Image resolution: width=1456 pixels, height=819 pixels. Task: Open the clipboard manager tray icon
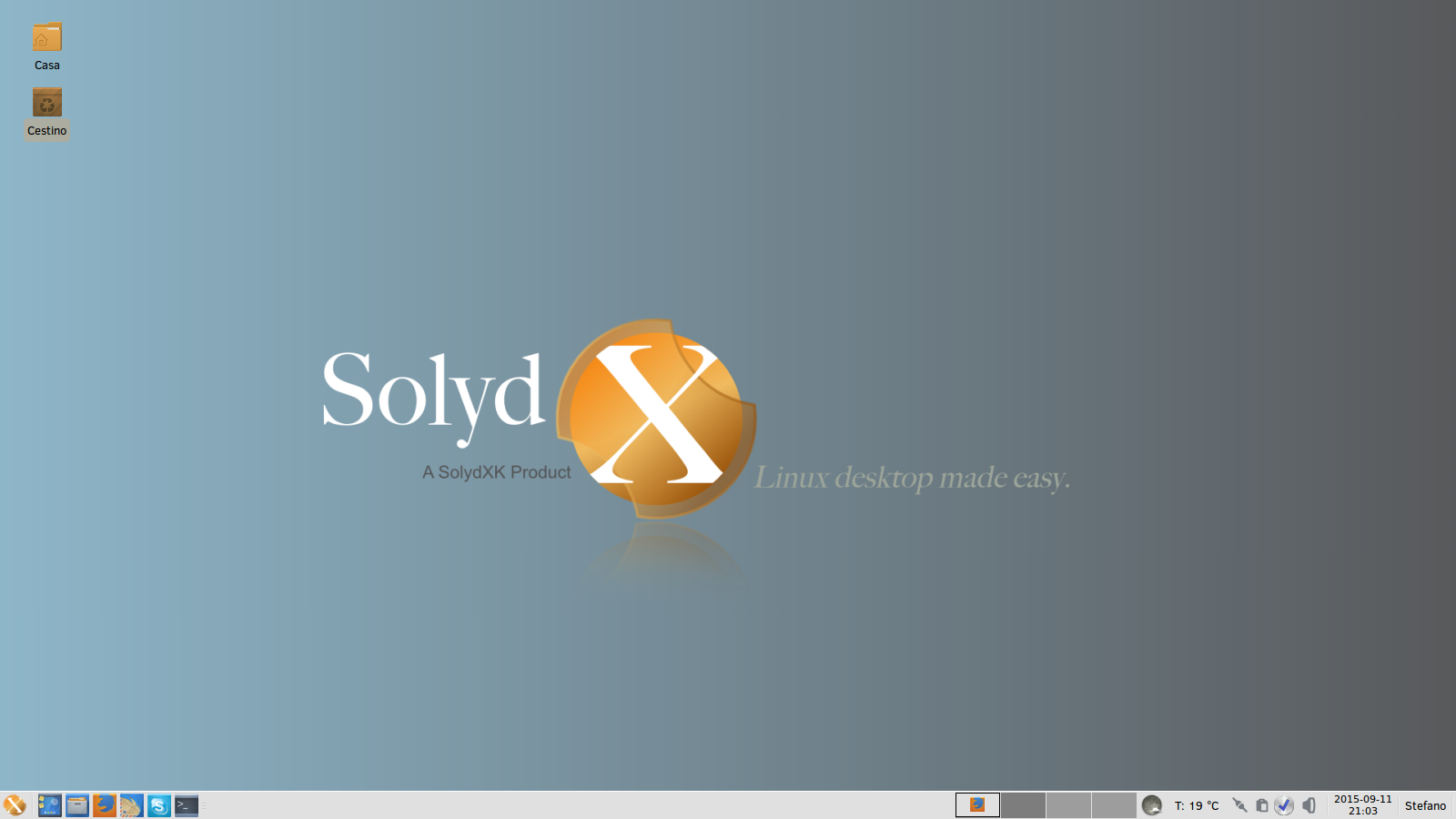(x=1262, y=805)
